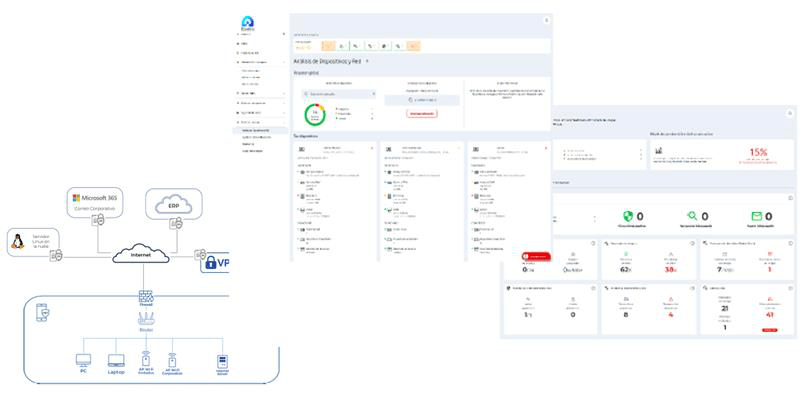The height and width of the screenshot is (393, 800).
Task: Select the Firewall brick-wall icon
Action: coord(146,296)
